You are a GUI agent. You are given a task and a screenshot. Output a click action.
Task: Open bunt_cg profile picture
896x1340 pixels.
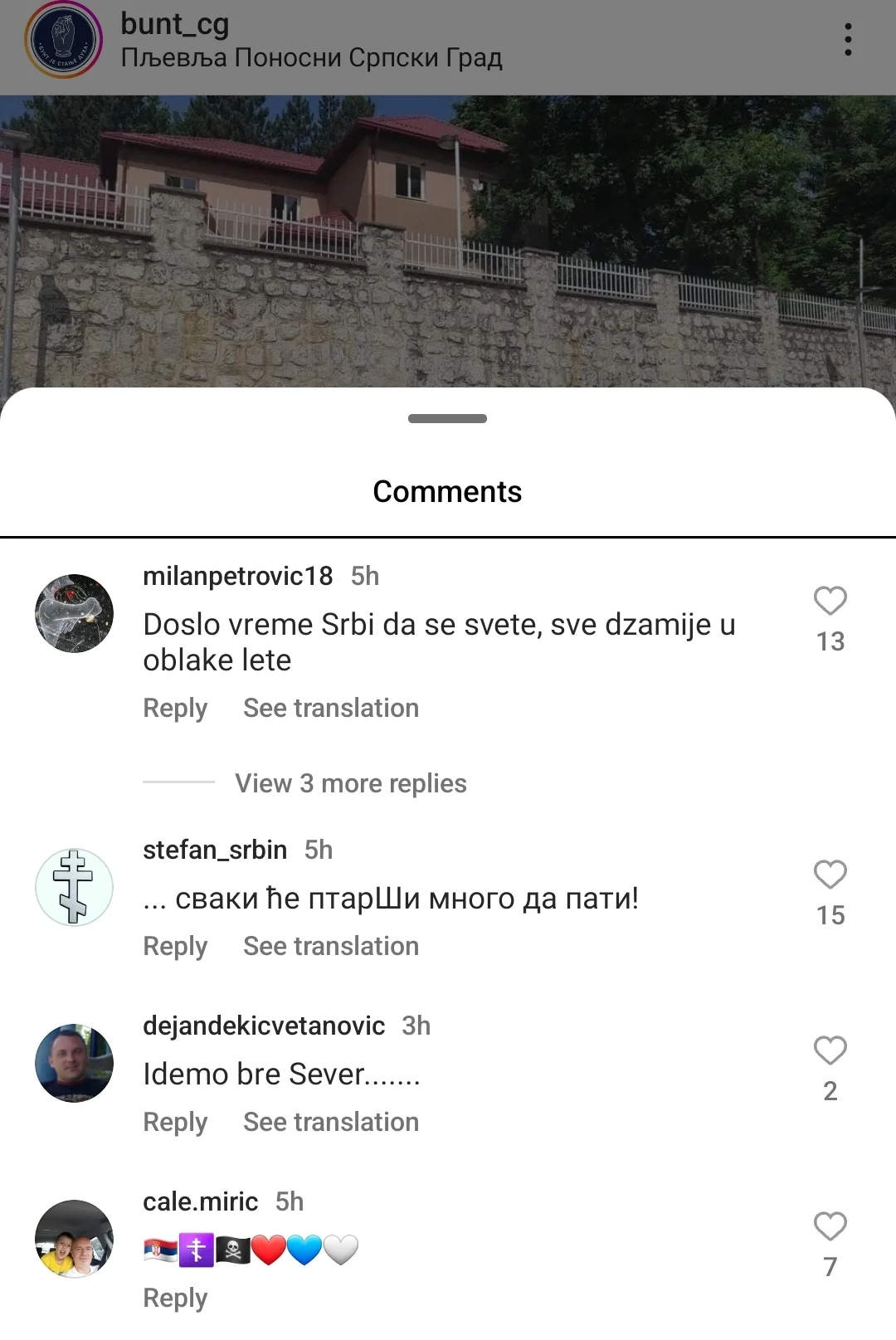point(63,41)
